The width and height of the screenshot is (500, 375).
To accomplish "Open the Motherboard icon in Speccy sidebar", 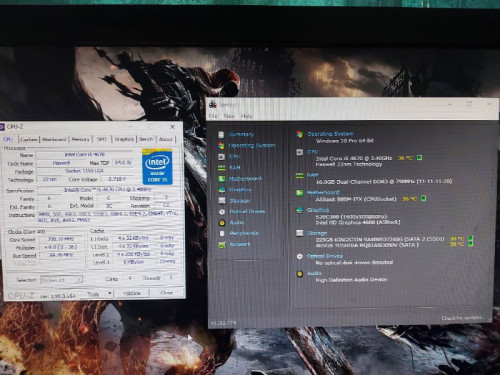I will click(222, 179).
